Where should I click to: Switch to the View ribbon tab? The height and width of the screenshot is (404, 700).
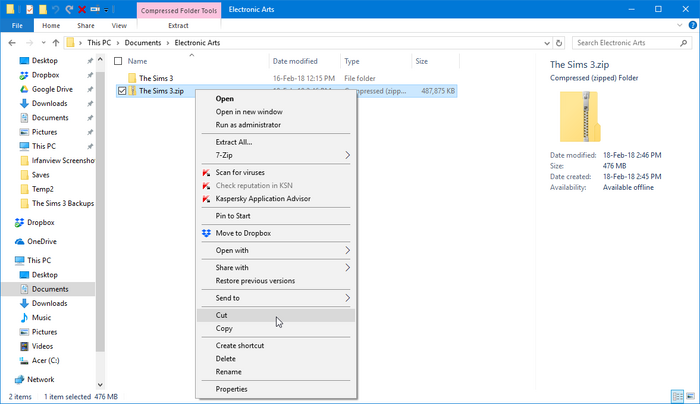coord(119,25)
